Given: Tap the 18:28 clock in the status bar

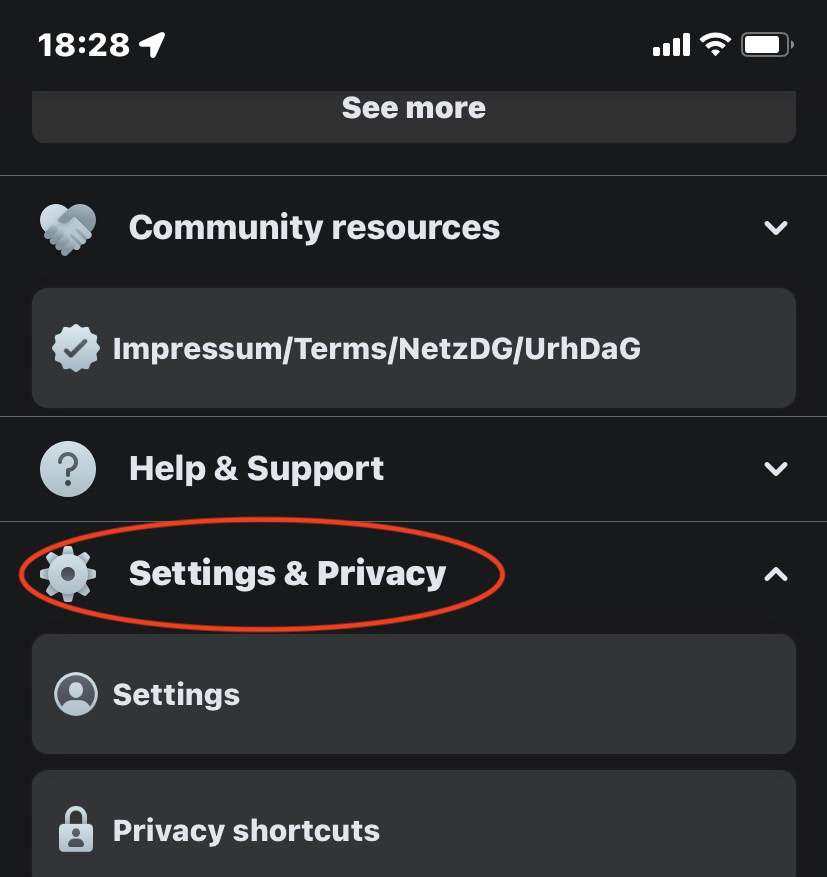Looking at the screenshot, I should point(84,45).
